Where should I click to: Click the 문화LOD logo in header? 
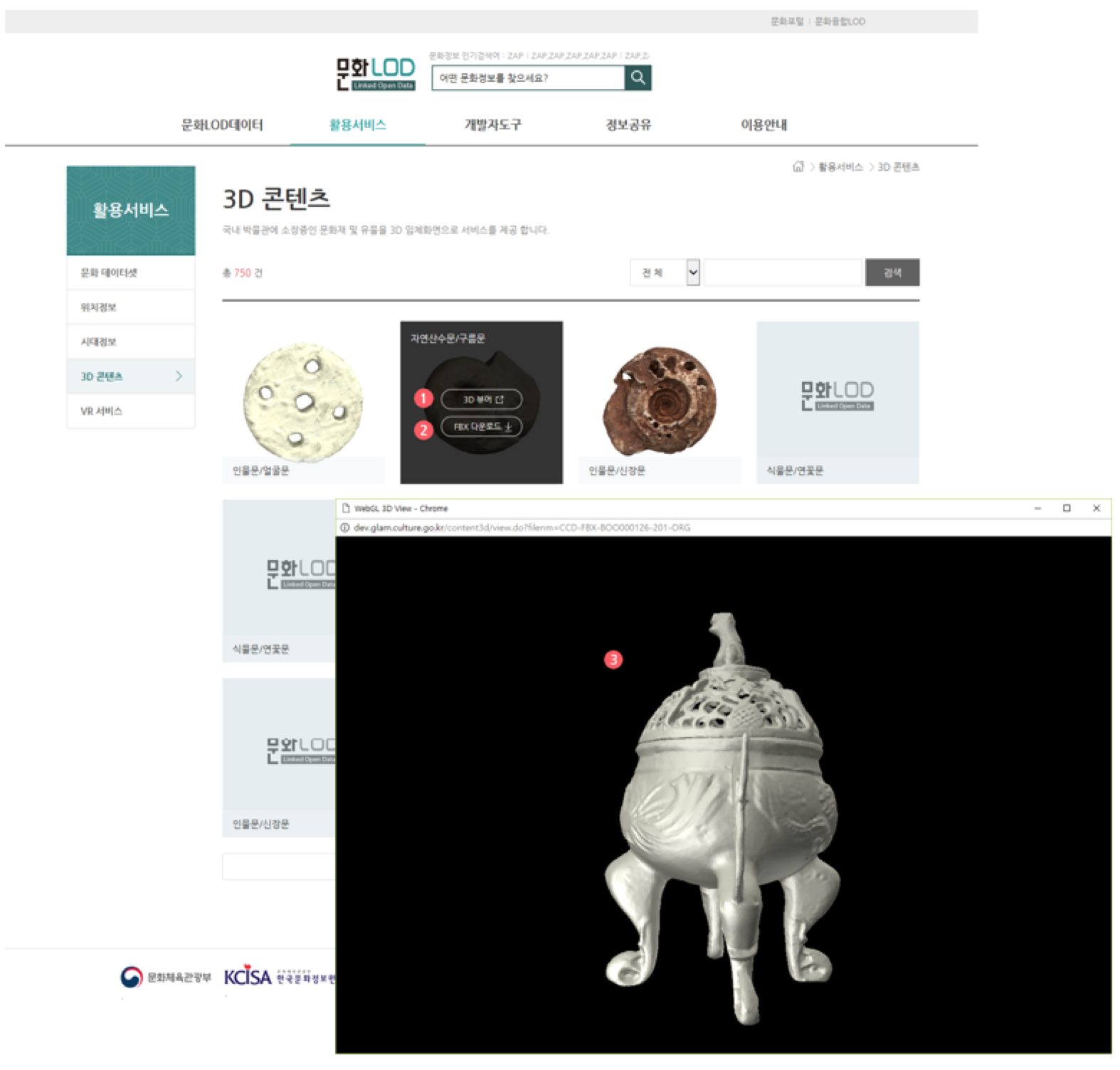tap(375, 73)
